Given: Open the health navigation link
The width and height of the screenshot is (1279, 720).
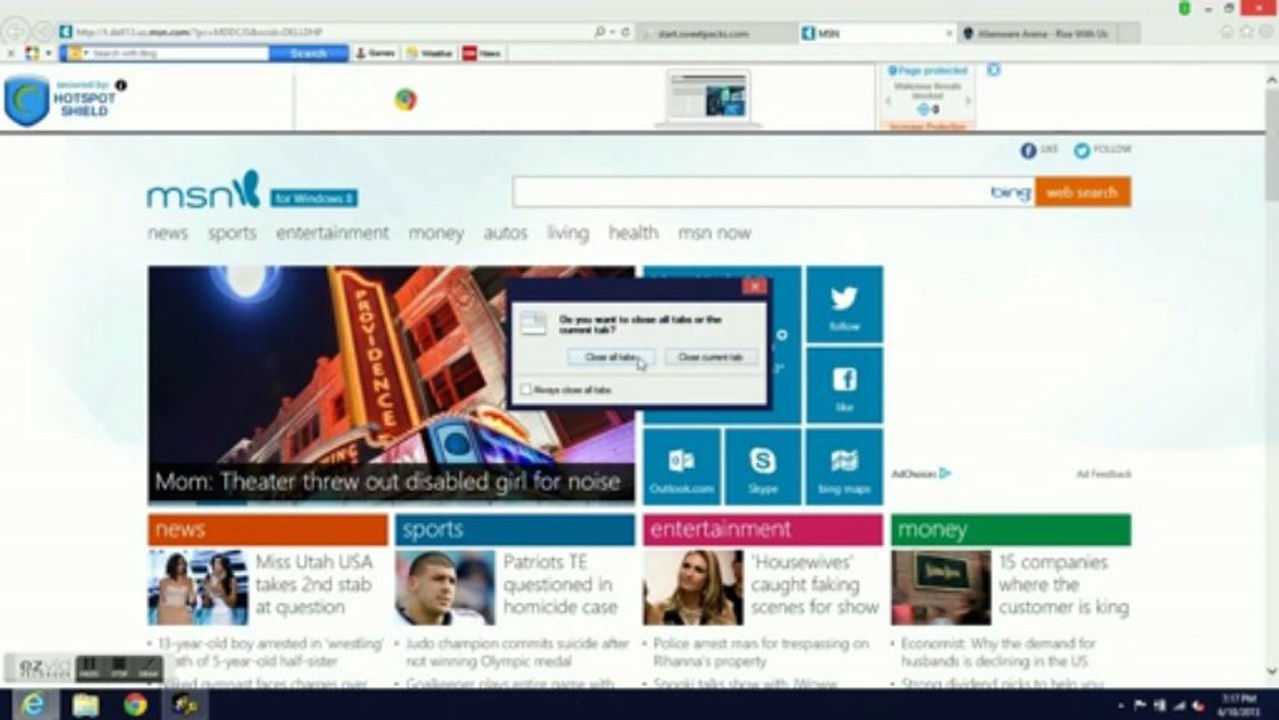Looking at the screenshot, I should point(633,233).
